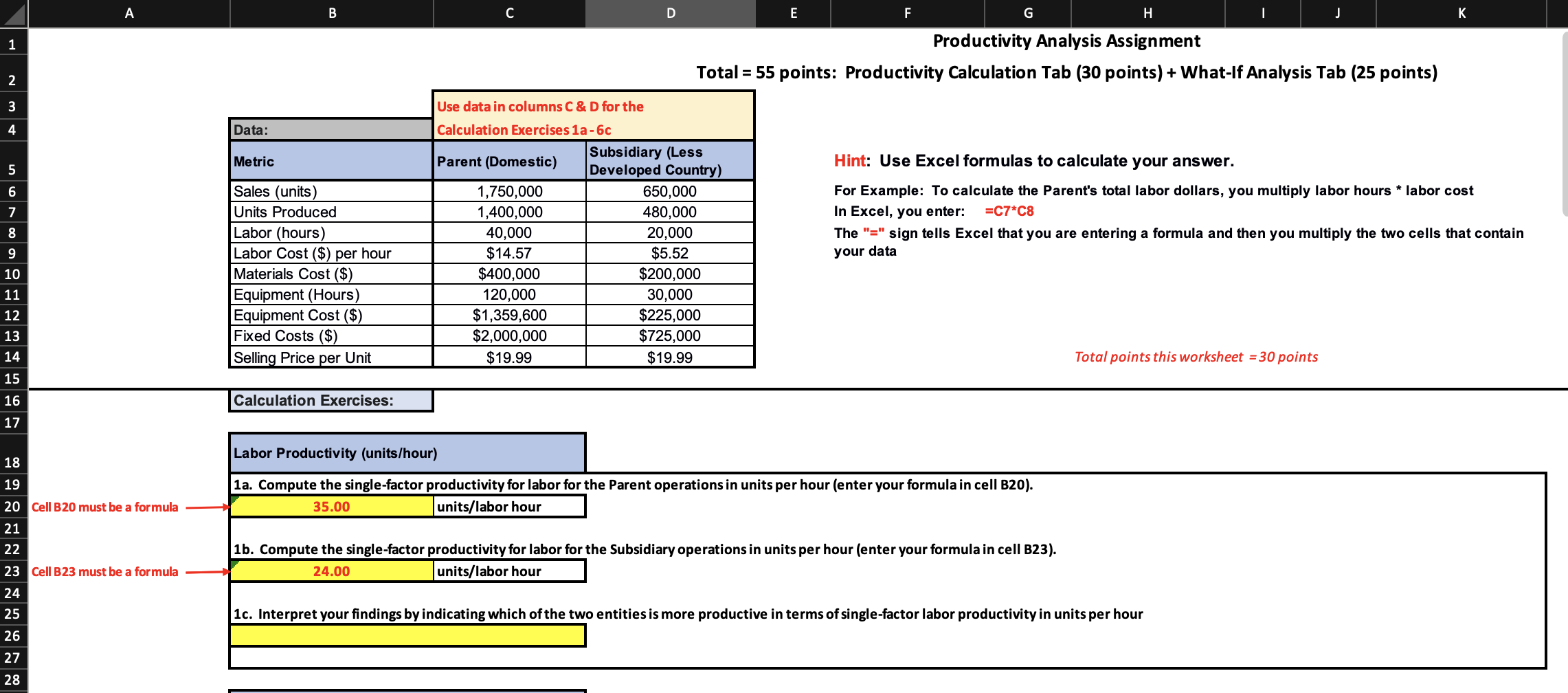The height and width of the screenshot is (693, 1568).
Task: Select column K header
Action: 1461,13
